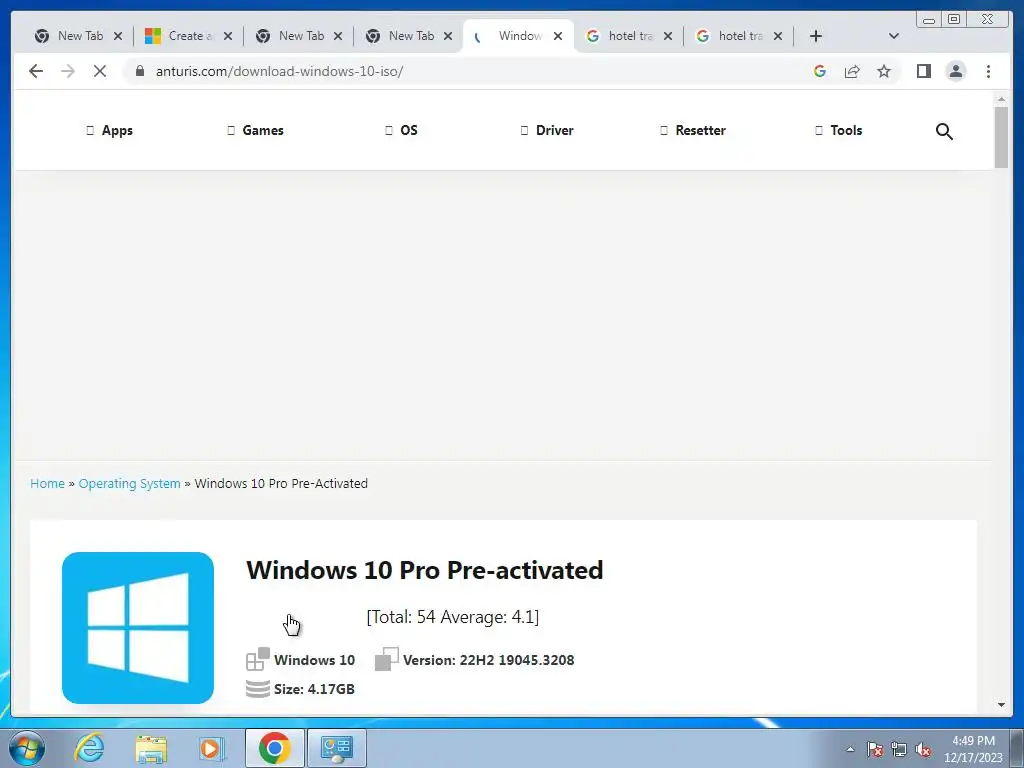Click the Windows 10 logo thumbnail
This screenshot has height=768, width=1024.
[x=138, y=628]
